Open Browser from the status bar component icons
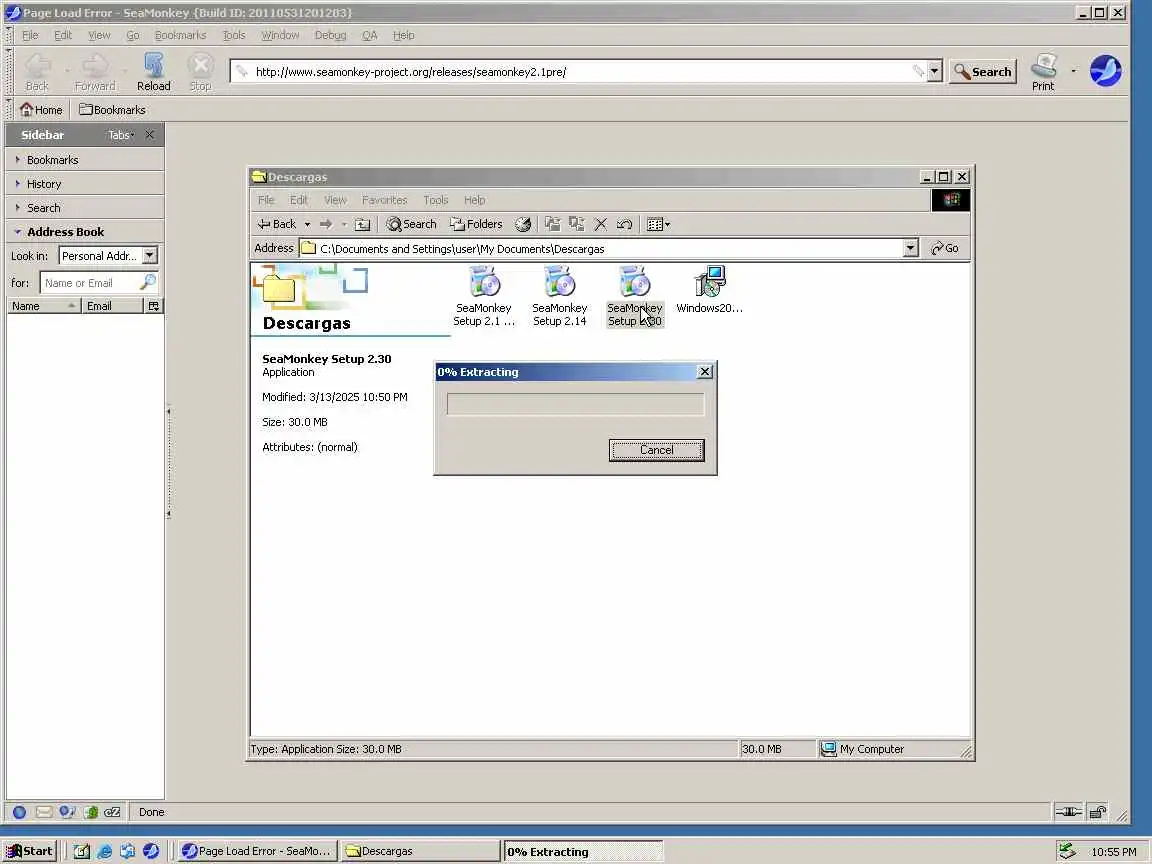 20,812
